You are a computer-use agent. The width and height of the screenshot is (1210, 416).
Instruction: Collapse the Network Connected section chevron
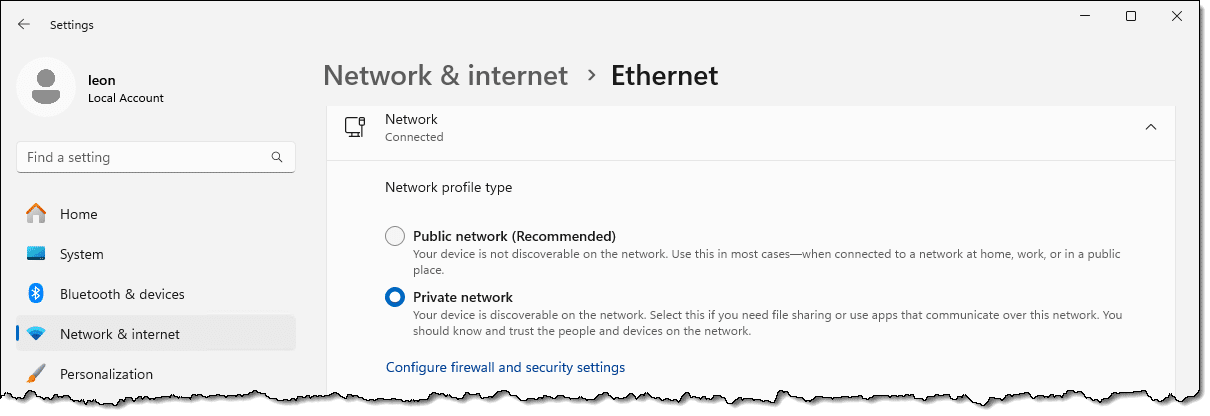[1151, 127]
